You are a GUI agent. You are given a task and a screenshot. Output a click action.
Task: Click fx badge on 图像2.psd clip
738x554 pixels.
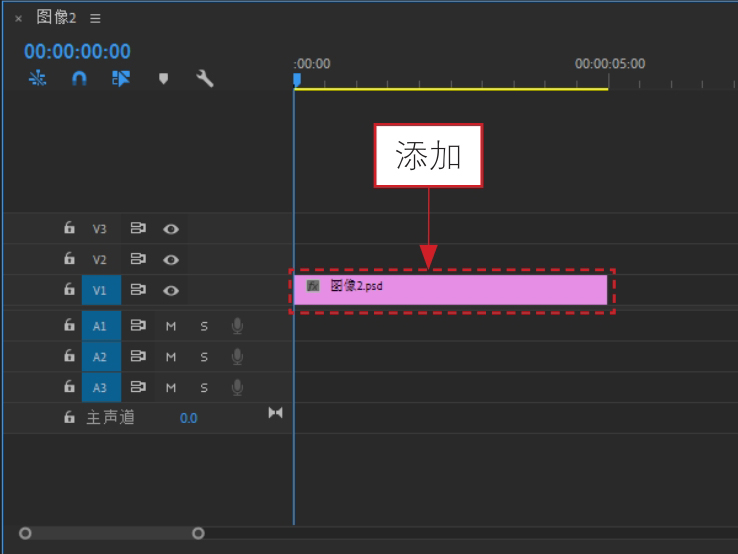(x=313, y=286)
